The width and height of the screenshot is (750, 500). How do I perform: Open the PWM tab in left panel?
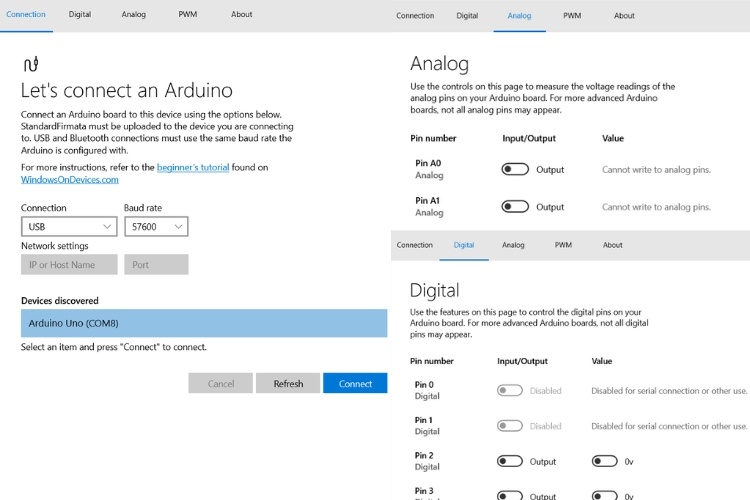coord(188,14)
